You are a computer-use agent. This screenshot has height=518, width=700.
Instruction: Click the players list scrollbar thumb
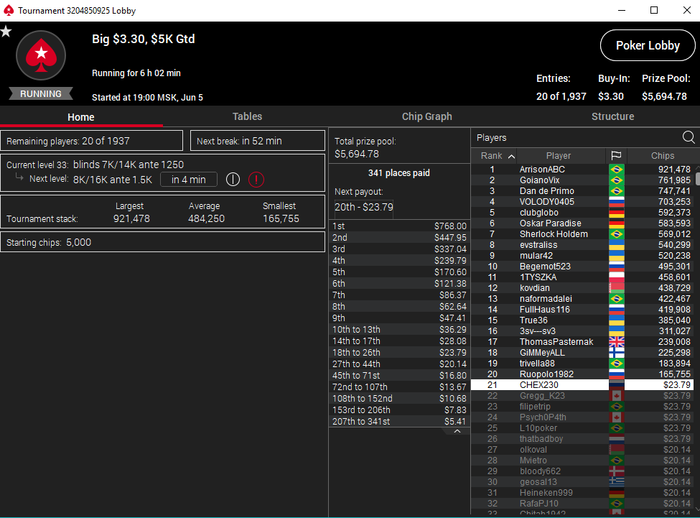coord(697,179)
